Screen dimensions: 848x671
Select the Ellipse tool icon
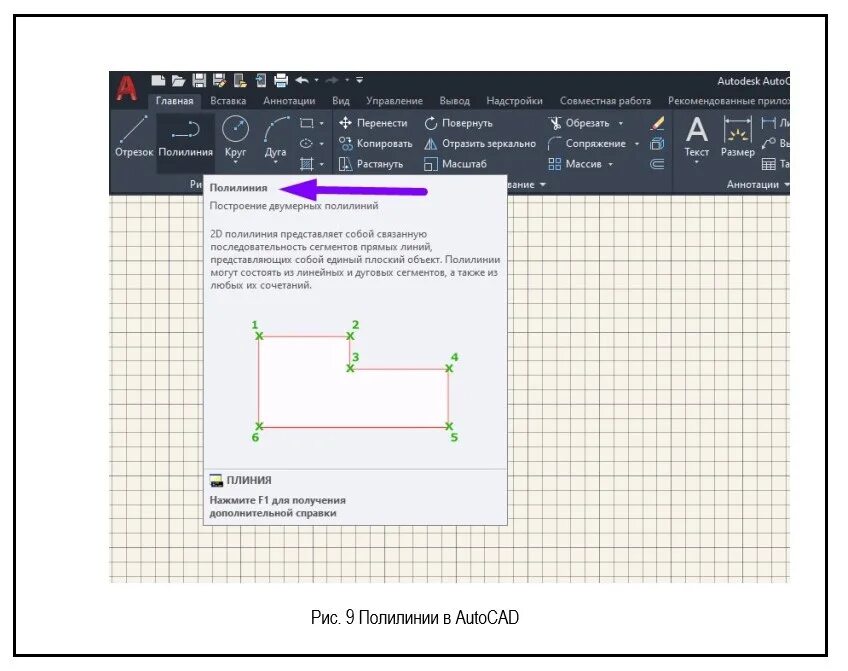(307, 143)
